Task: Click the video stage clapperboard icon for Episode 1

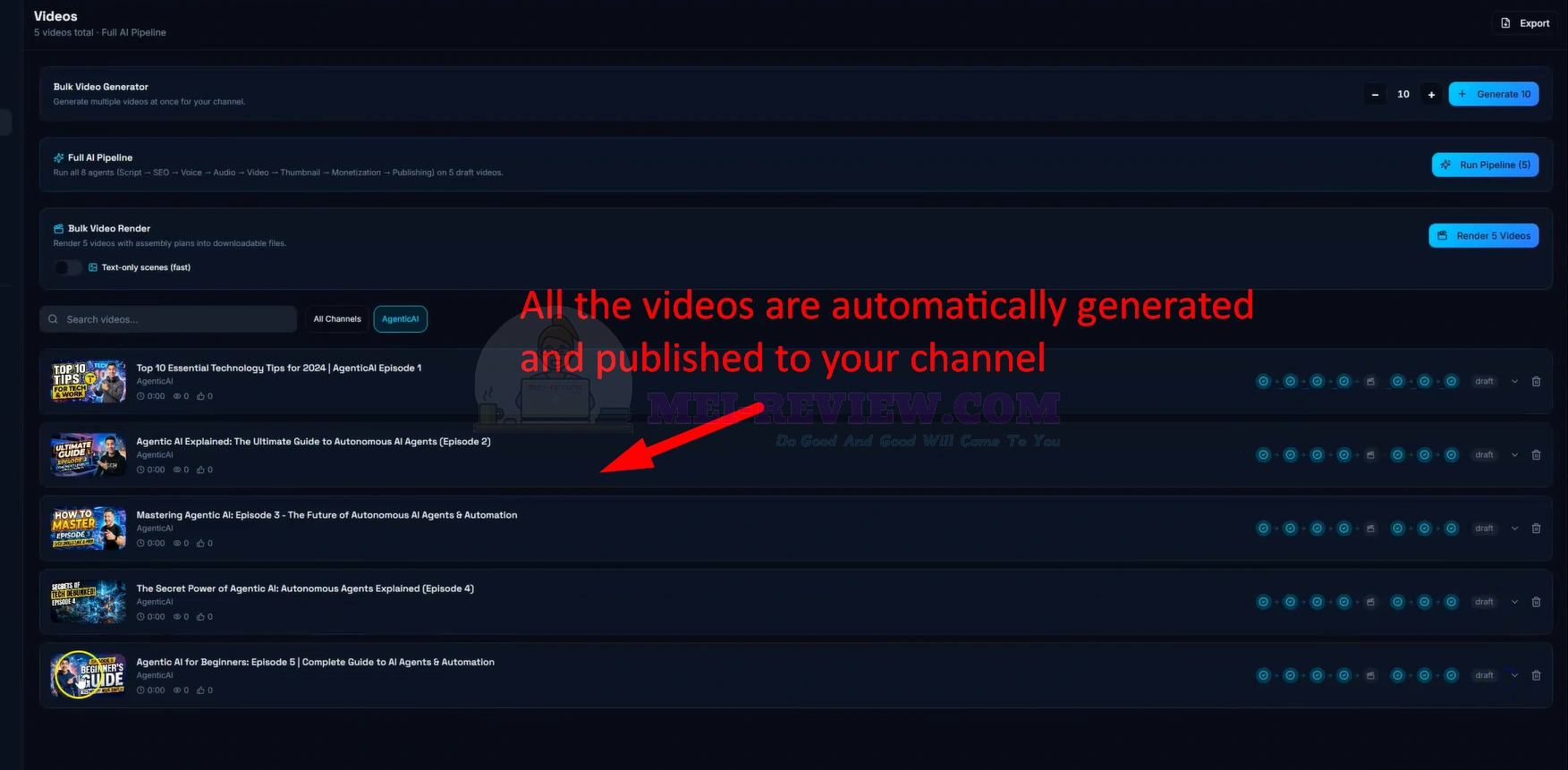Action: [1370, 381]
